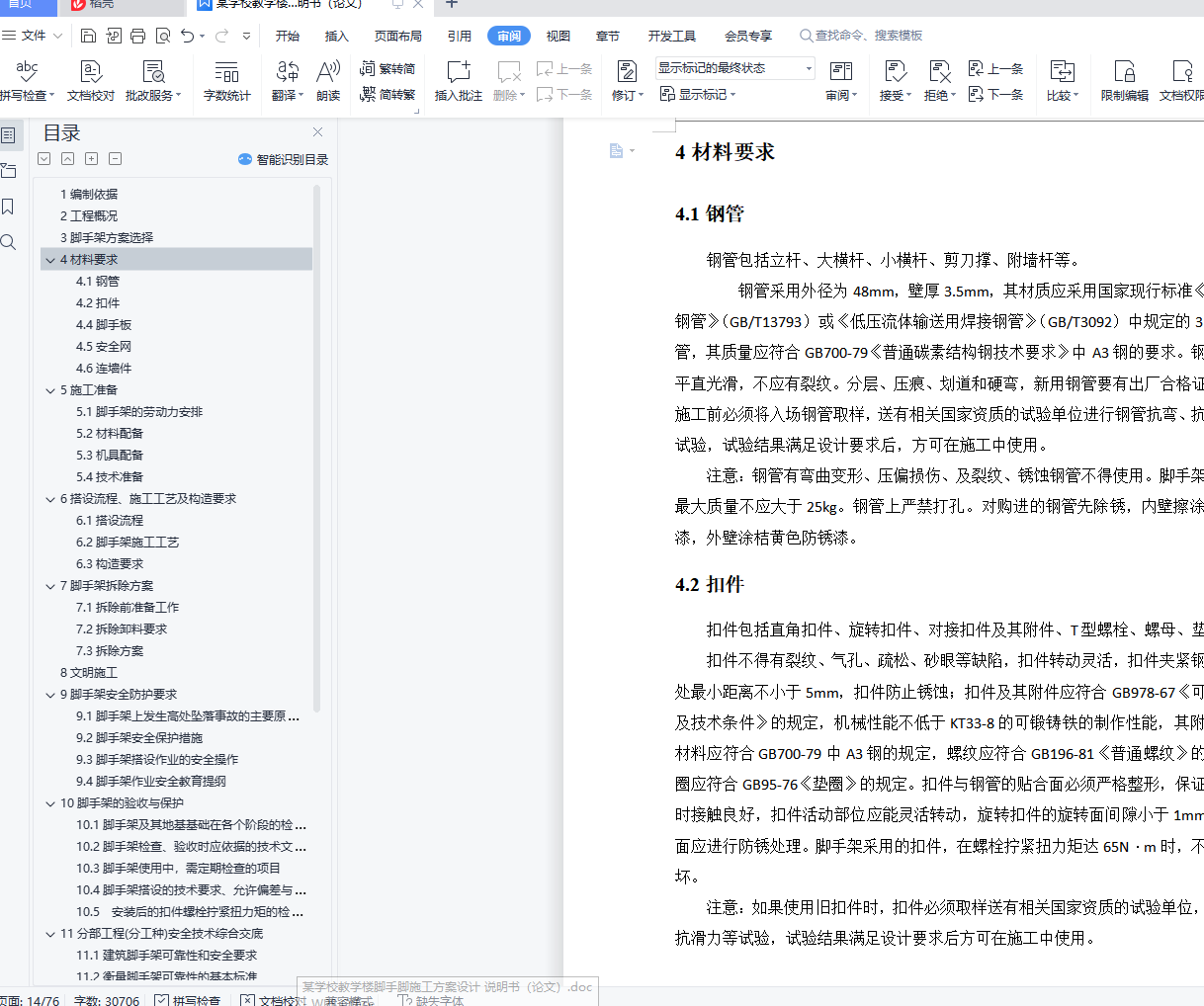Viewport: 1204px width, 1006px height.
Task: Open the 文件 menu
Action: pyautogui.click(x=32, y=36)
